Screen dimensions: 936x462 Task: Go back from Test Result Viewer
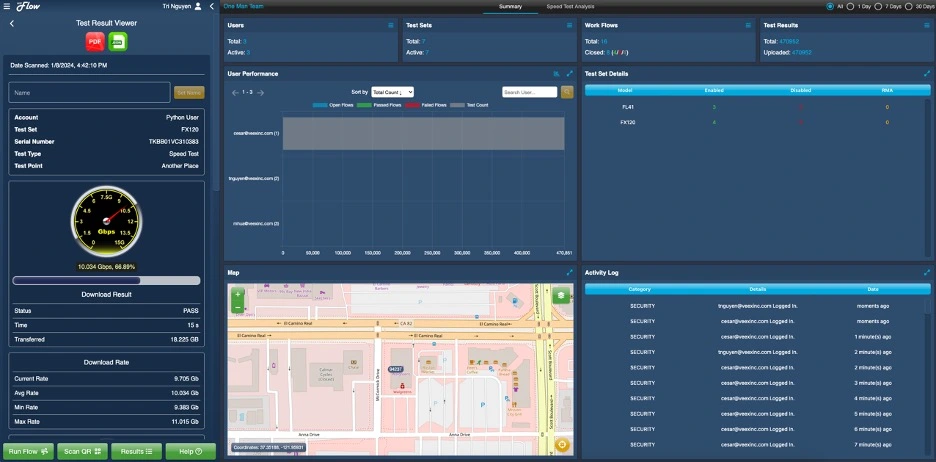pyautogui.click(x=11, y=23)
